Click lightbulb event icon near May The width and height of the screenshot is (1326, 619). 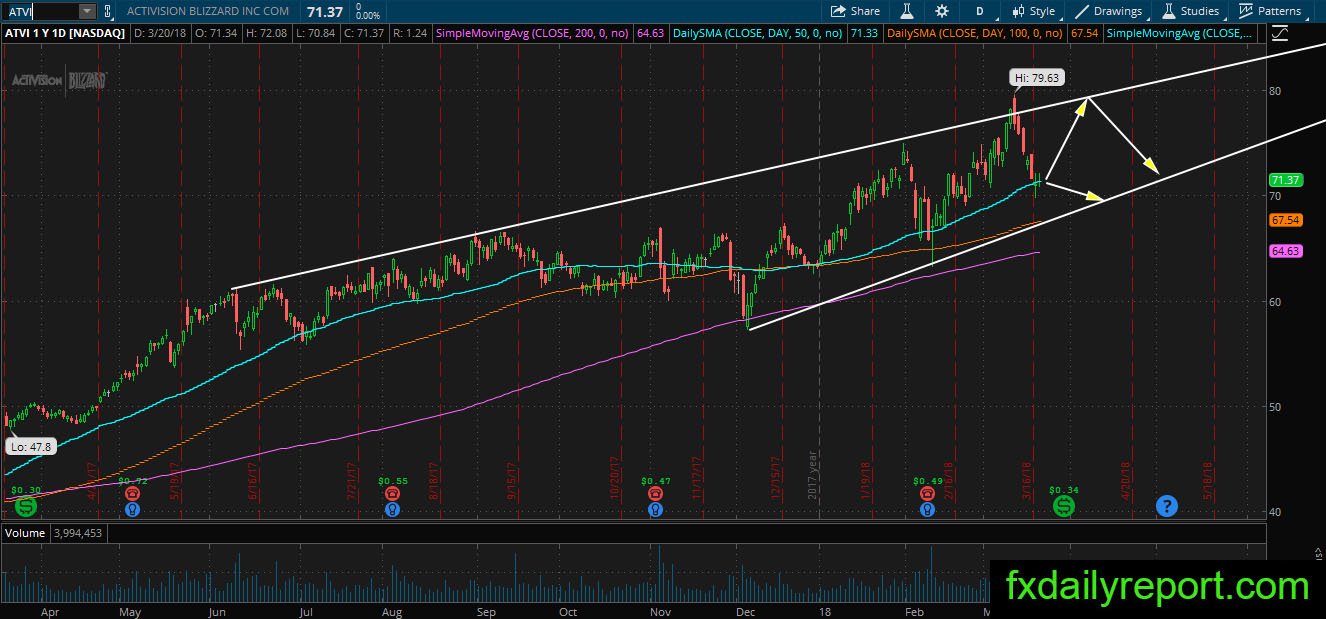[132, 509]
